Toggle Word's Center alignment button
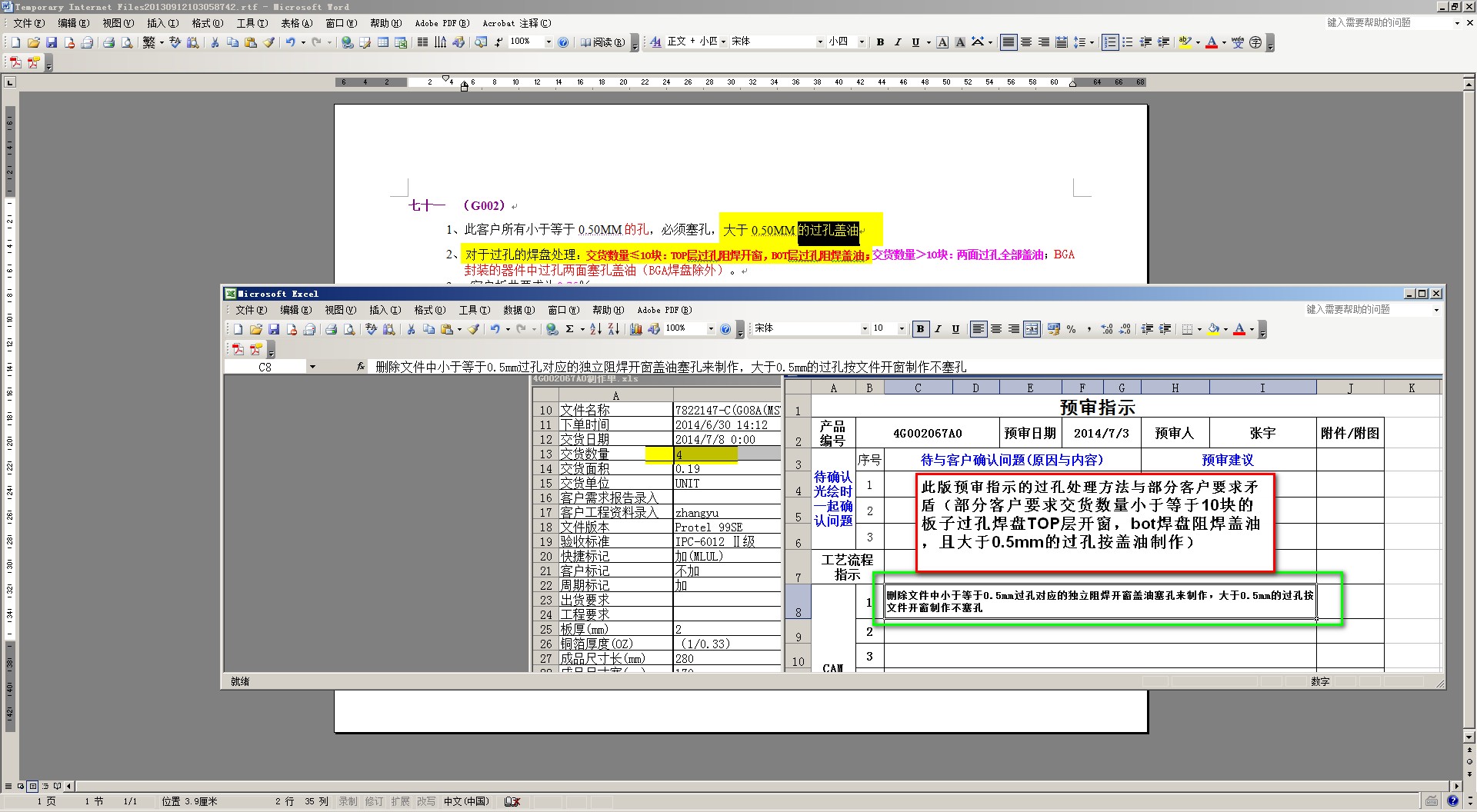 click(1026, 42)
